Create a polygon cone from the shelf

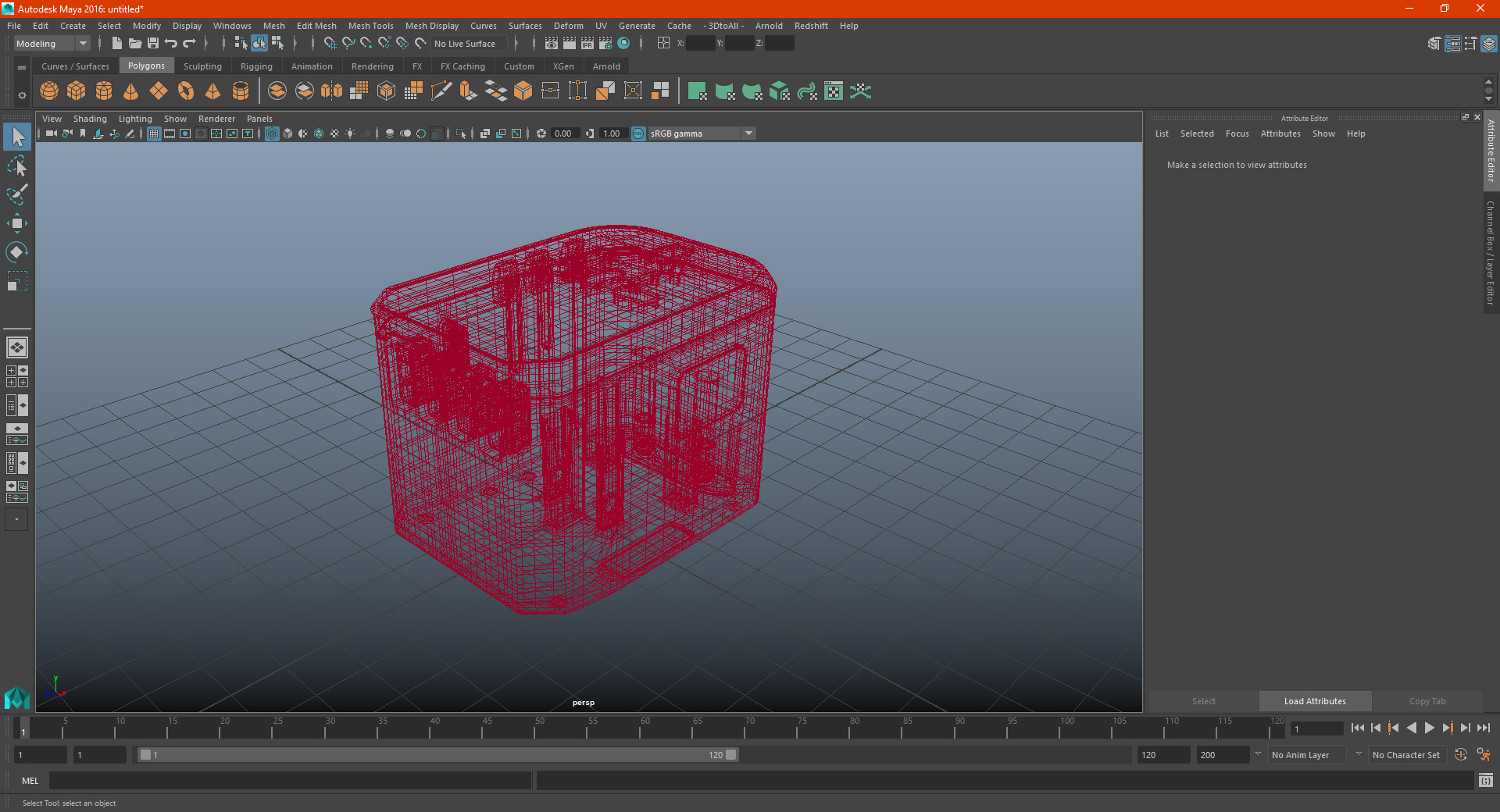131,91
